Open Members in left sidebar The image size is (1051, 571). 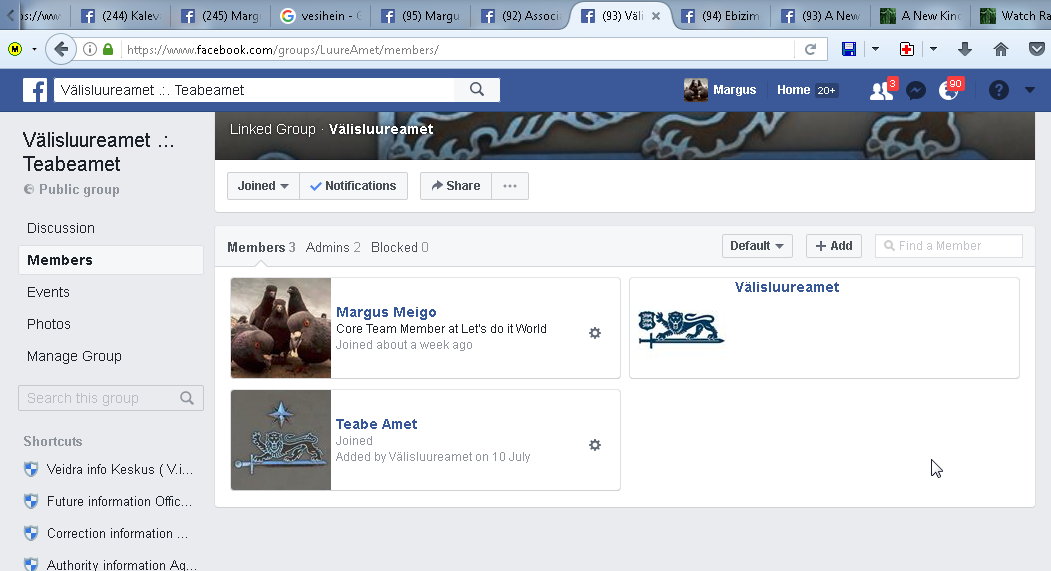tap(111, 260)
